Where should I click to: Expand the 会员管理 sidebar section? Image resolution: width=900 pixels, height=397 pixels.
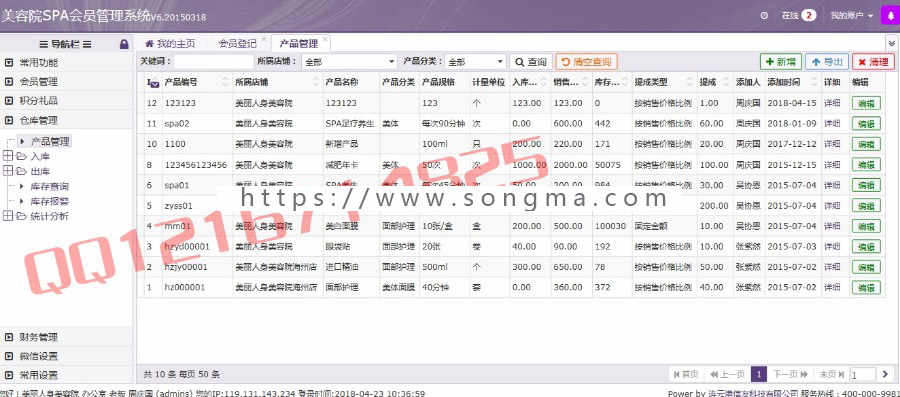tap(67, 82)
